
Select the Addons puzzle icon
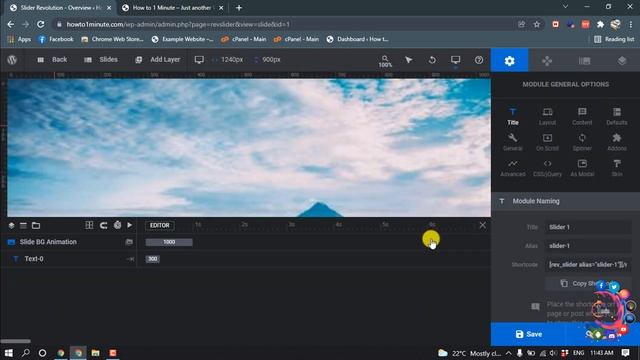[617, 142]
